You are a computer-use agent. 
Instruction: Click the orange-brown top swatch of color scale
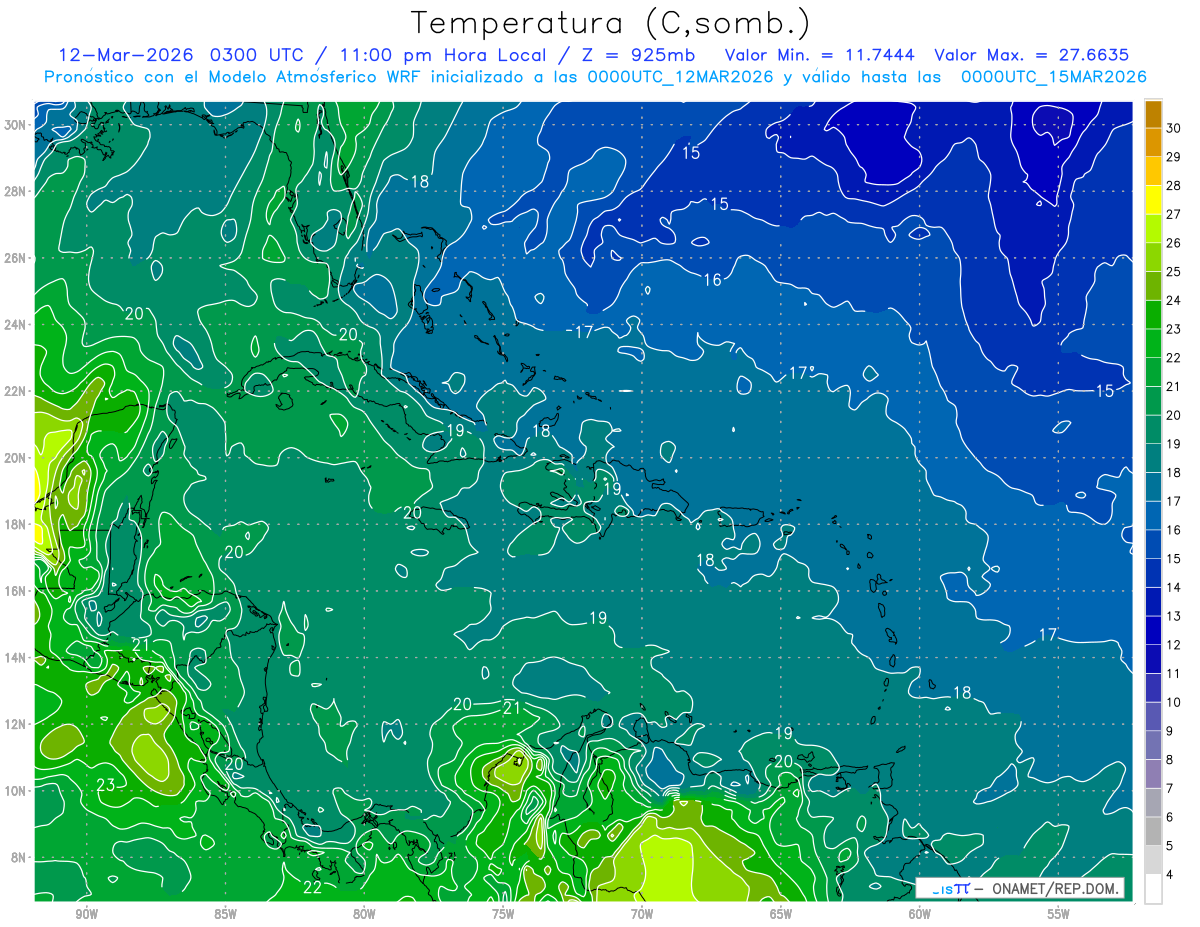(x=1153, y=114)
